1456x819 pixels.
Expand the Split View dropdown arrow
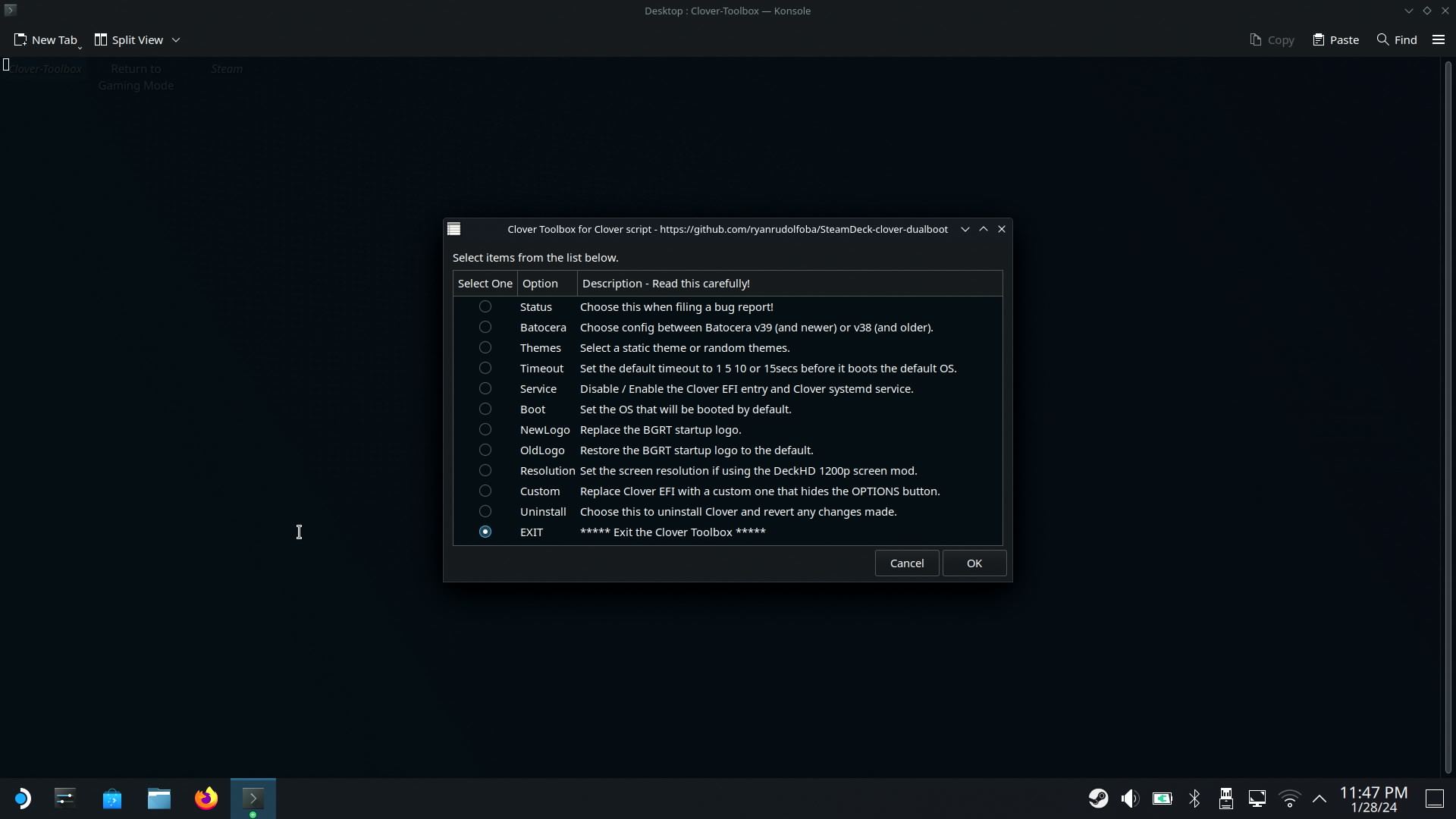coord(176,39)
